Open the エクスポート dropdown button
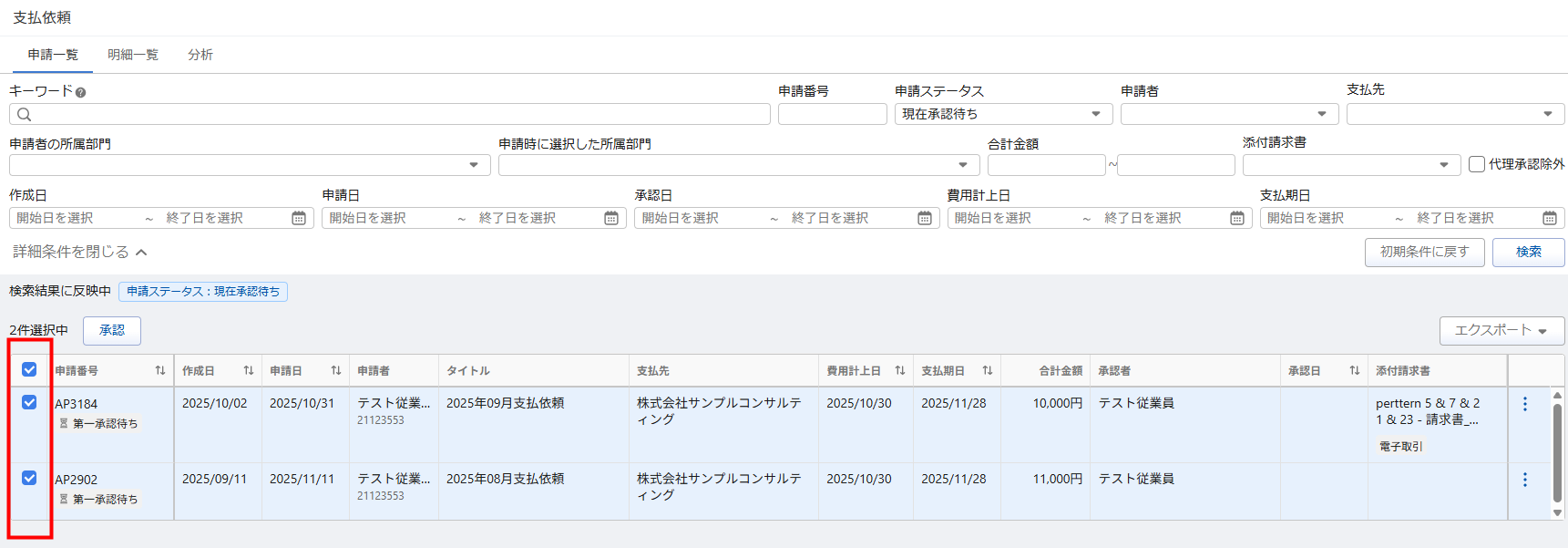Screen dimensions: 1568x548 [x=1501, y=330]
